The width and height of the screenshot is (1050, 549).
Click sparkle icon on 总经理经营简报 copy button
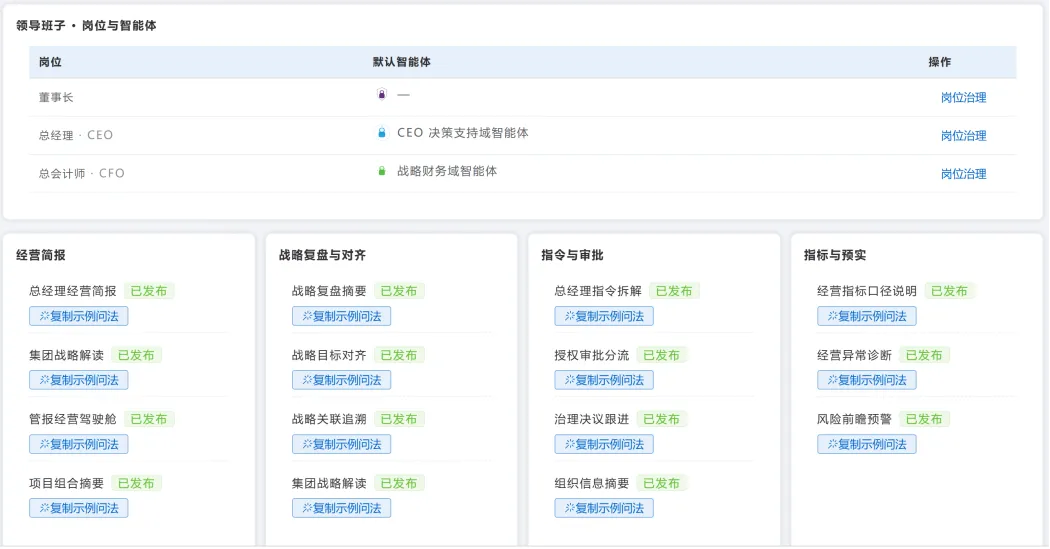[x=44, y=316]
